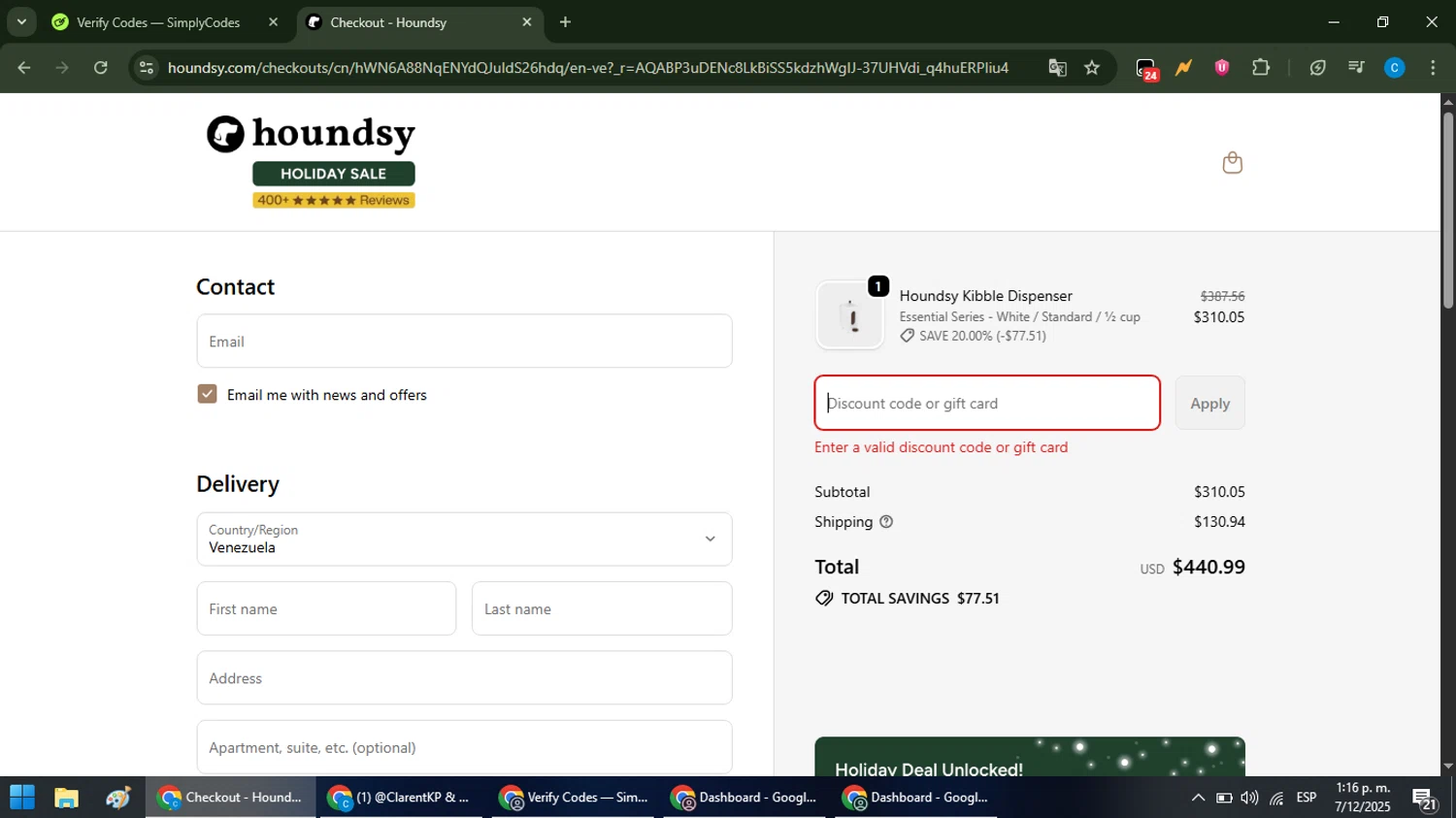Open the Paint app on taskbar
The width and height of the screenshot is (1456, 818).
pyautogui.click(x=118, y=798)
